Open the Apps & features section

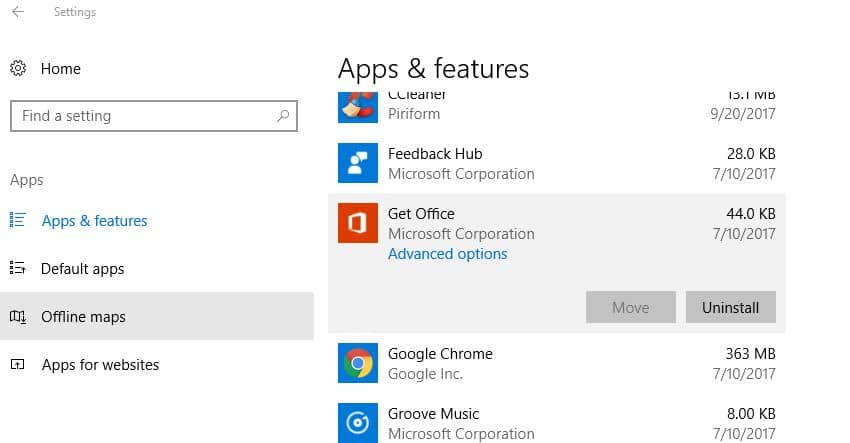[94, 221]
